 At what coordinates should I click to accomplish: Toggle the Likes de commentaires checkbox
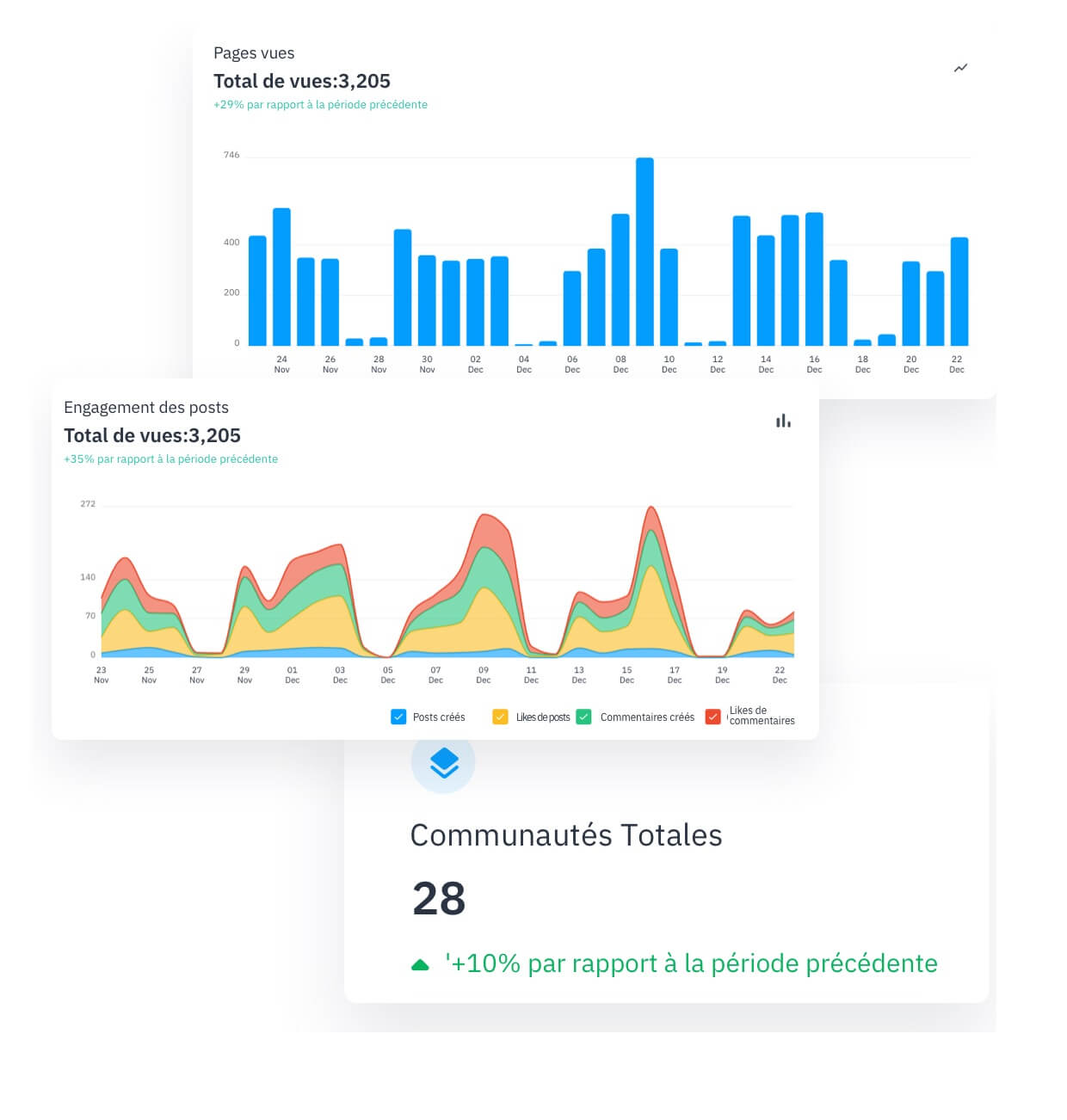712,717
